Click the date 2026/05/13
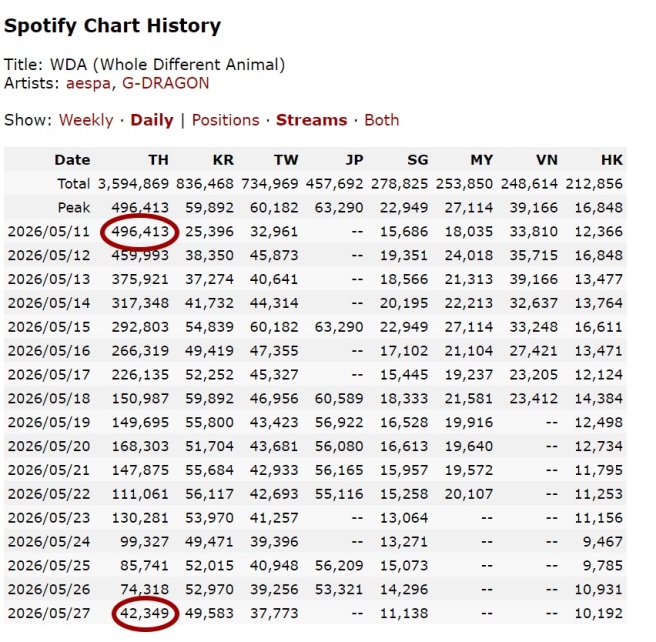This screenshot has height=642, width=656. tap(49, 279)
